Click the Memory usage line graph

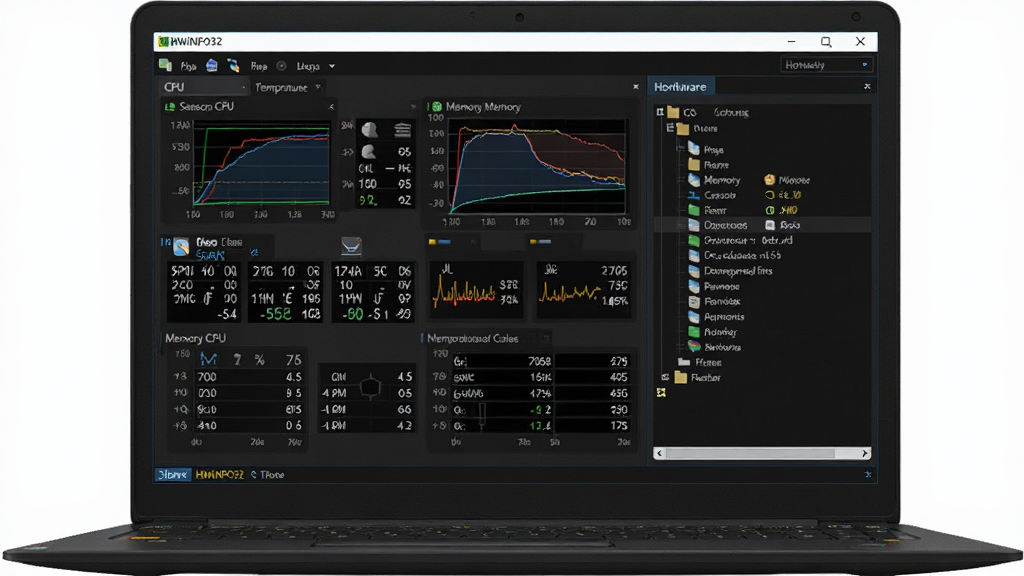537,167
